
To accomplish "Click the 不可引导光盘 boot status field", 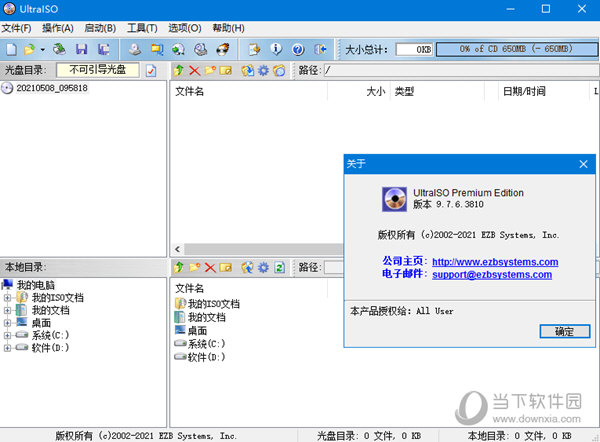I will [98, 70].
